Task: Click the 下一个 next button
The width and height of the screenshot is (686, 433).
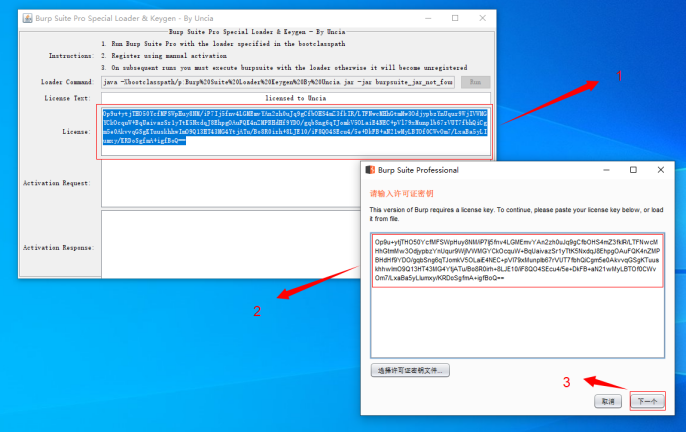Action: click(x=648, y=401)
